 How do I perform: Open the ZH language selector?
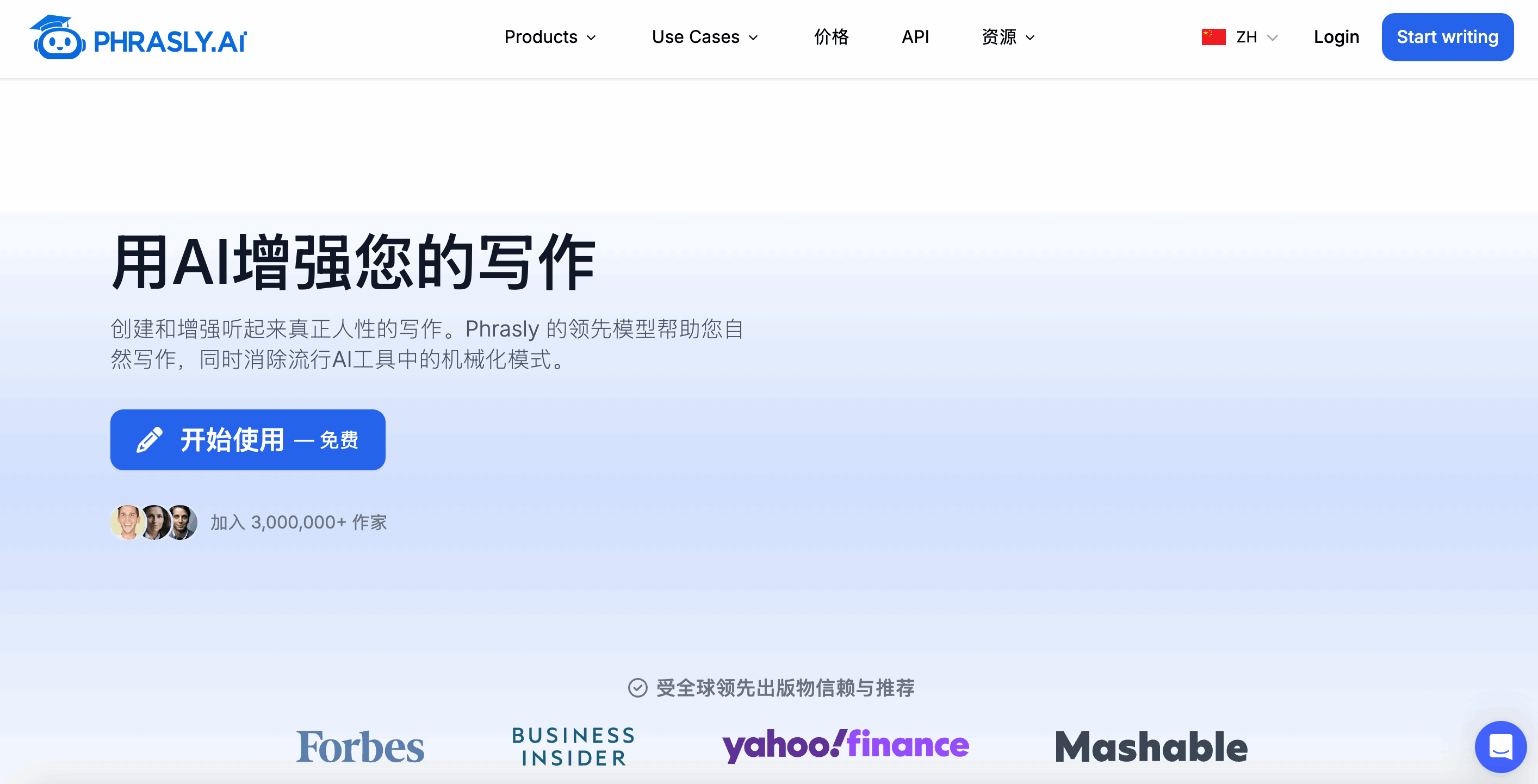tap(1240, 37)
